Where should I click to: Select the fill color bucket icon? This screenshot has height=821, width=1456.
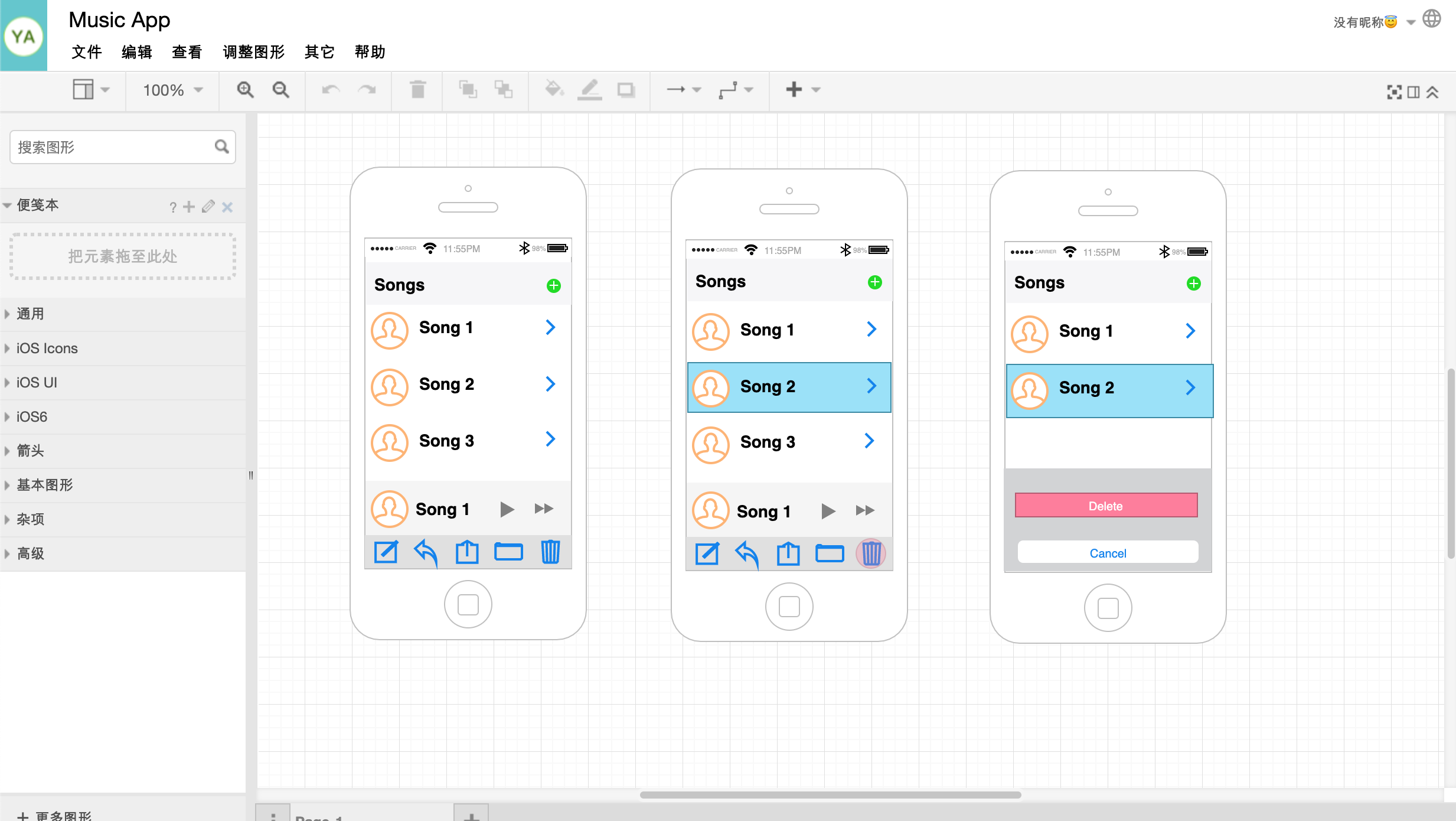[552, 89]
